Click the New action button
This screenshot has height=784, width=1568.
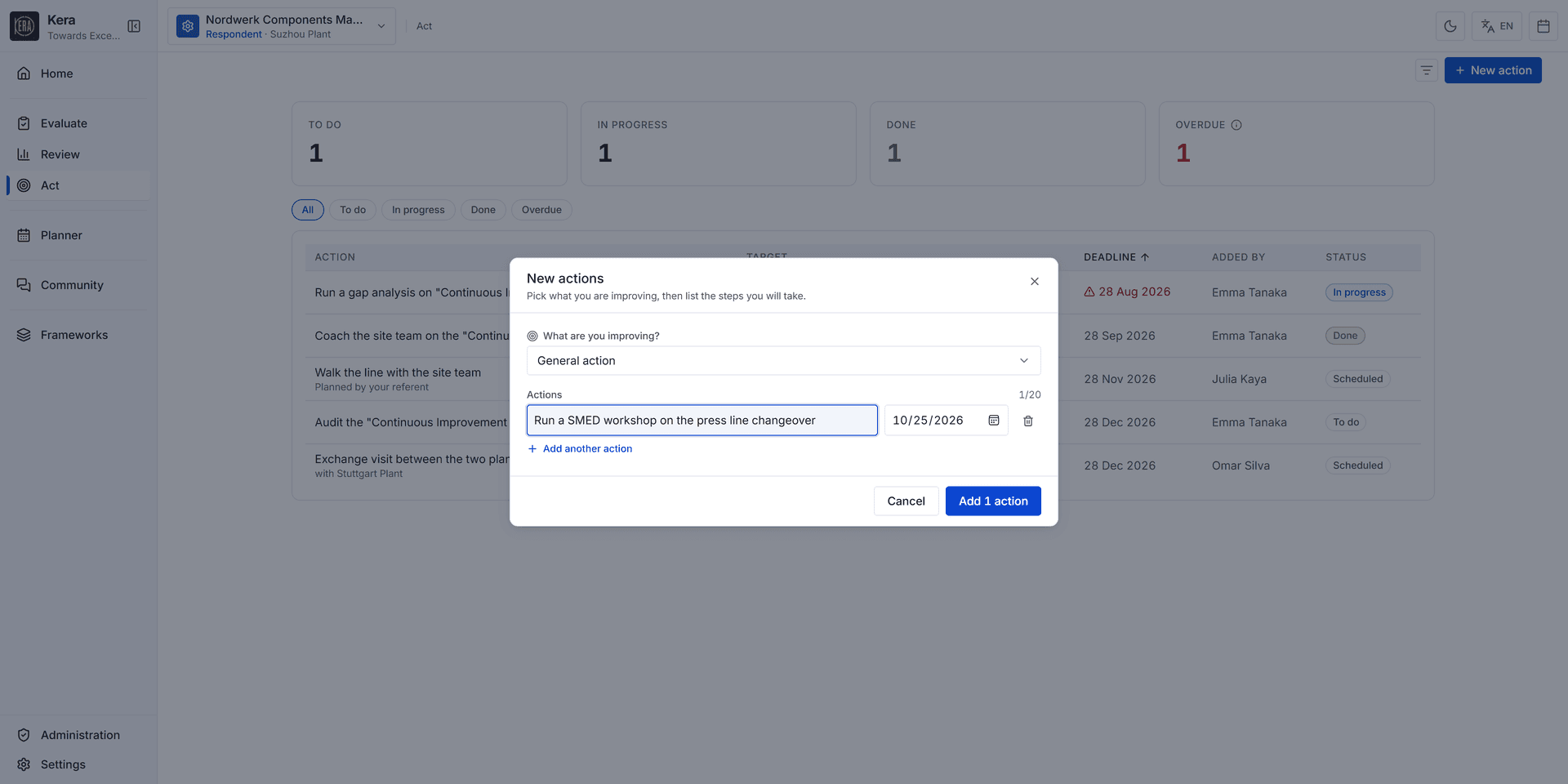click(1493, 70)
